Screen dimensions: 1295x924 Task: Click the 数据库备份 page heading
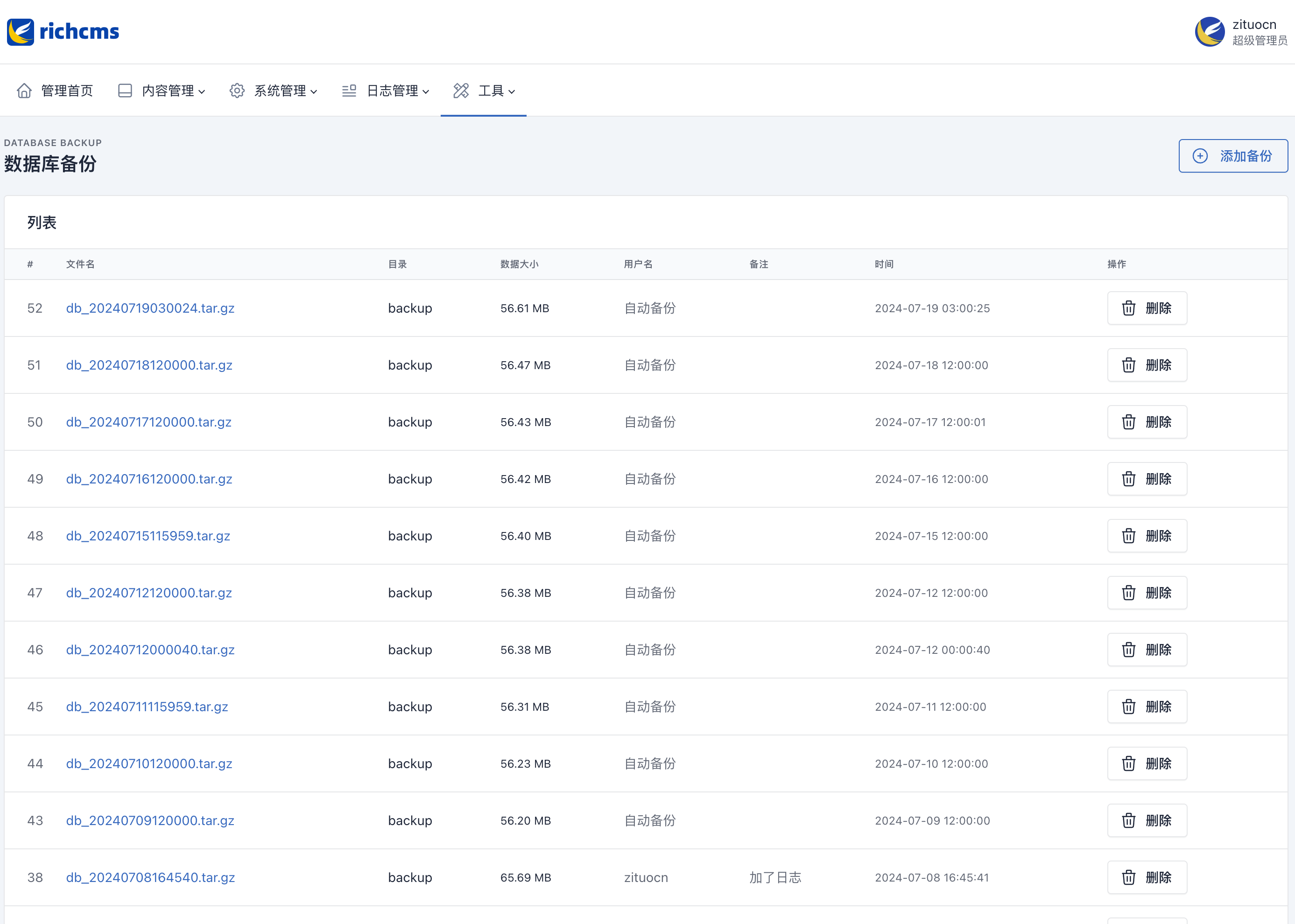(x=50, y=164)
